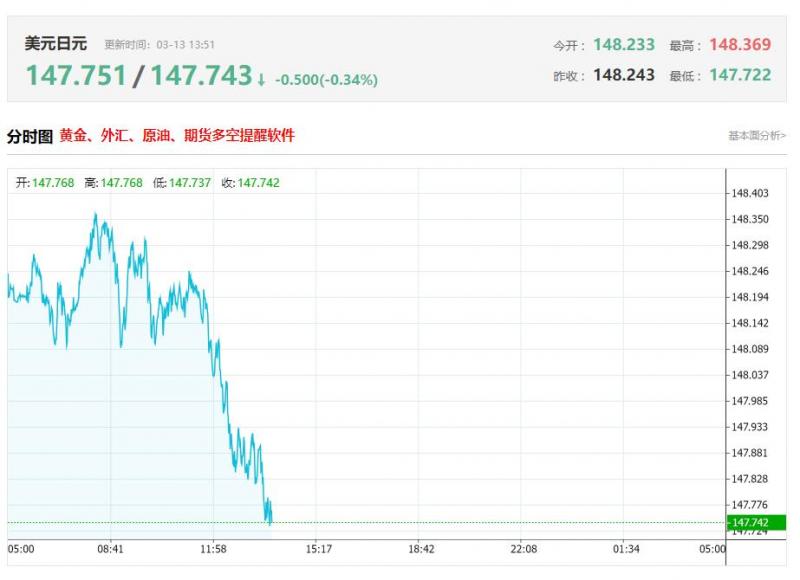Click the large bid price 147.751
The height and width of the screenshot is (580, 800).
click(76, 76)
